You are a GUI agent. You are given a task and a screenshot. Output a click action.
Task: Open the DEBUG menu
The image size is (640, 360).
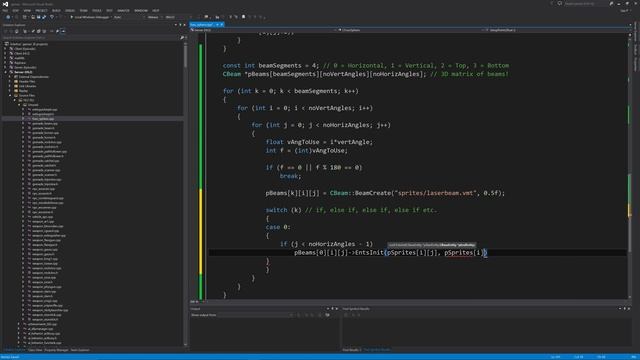click(x=70, y=11)
